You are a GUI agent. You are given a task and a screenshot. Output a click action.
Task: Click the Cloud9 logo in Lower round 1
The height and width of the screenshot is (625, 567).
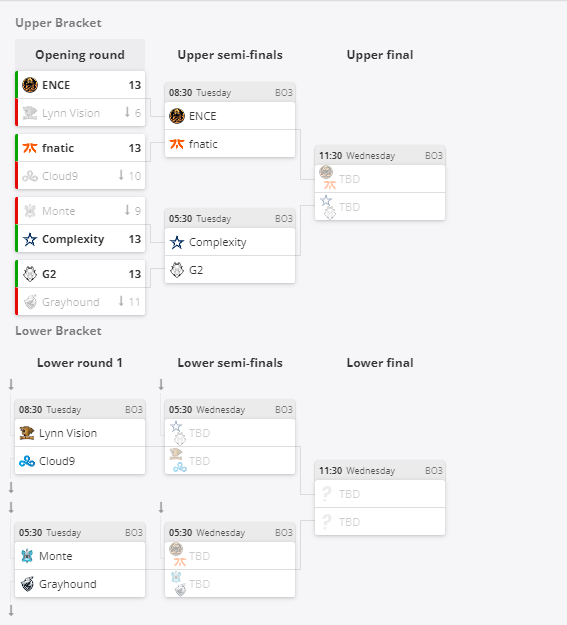pos(27,461)
